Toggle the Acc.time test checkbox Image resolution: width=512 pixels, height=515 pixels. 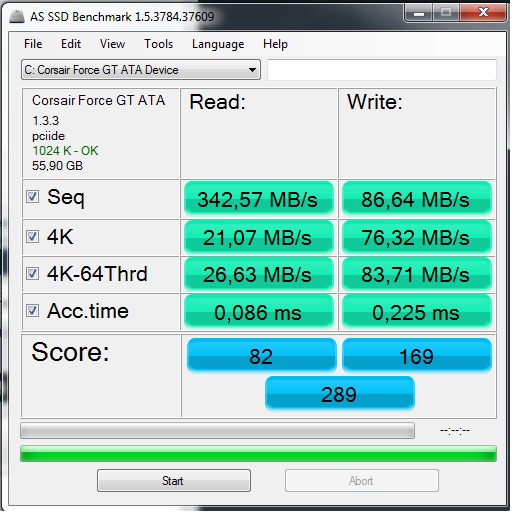pos(32,311)
